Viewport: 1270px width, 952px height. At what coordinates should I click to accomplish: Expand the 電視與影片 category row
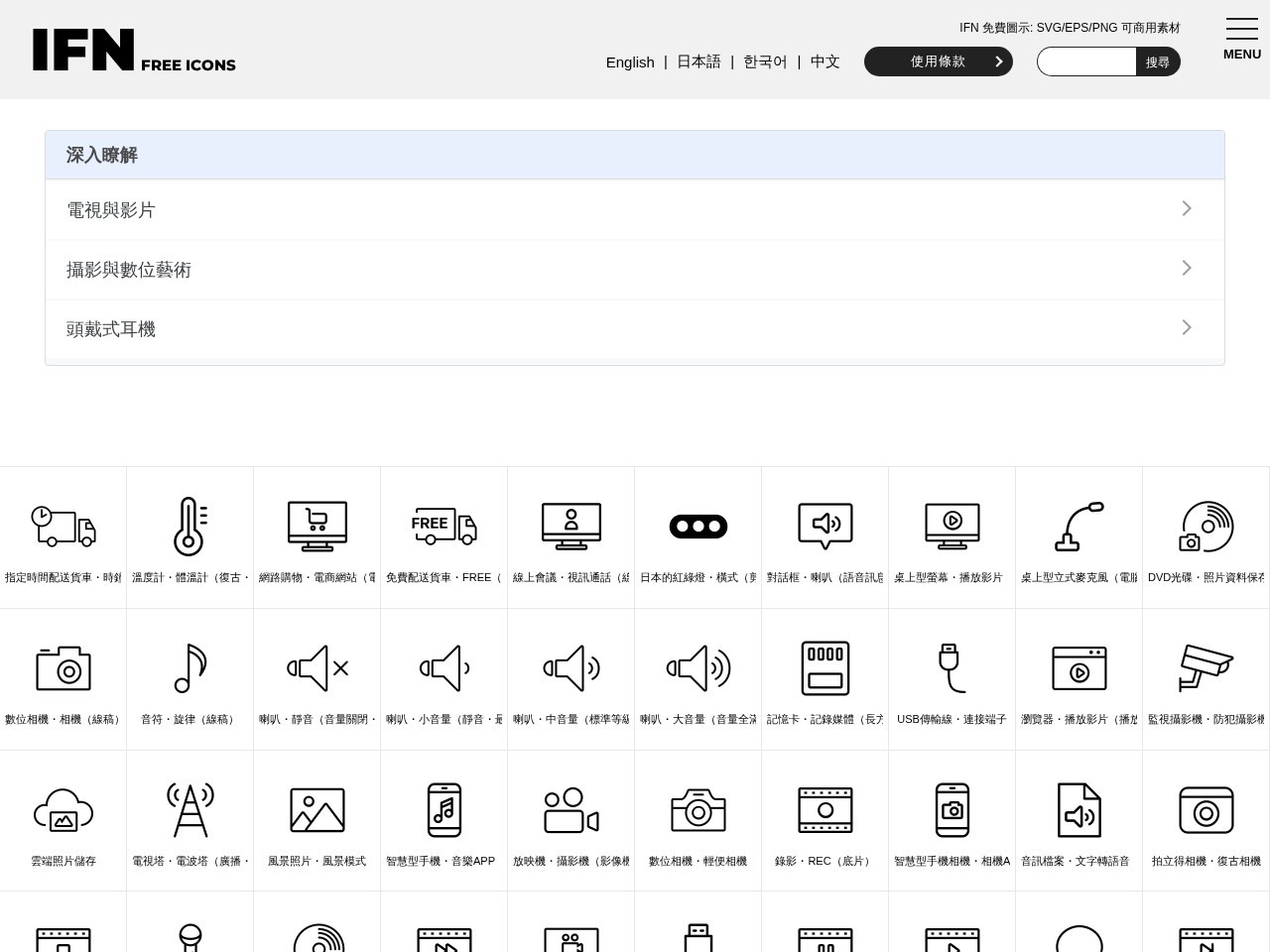click(x=635, y=209)
